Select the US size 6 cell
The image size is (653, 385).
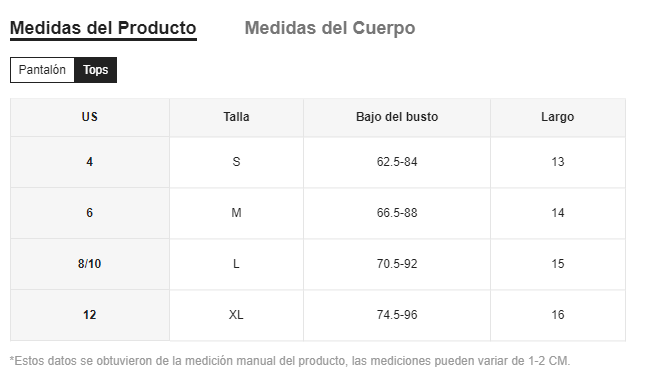pos(90,213)
